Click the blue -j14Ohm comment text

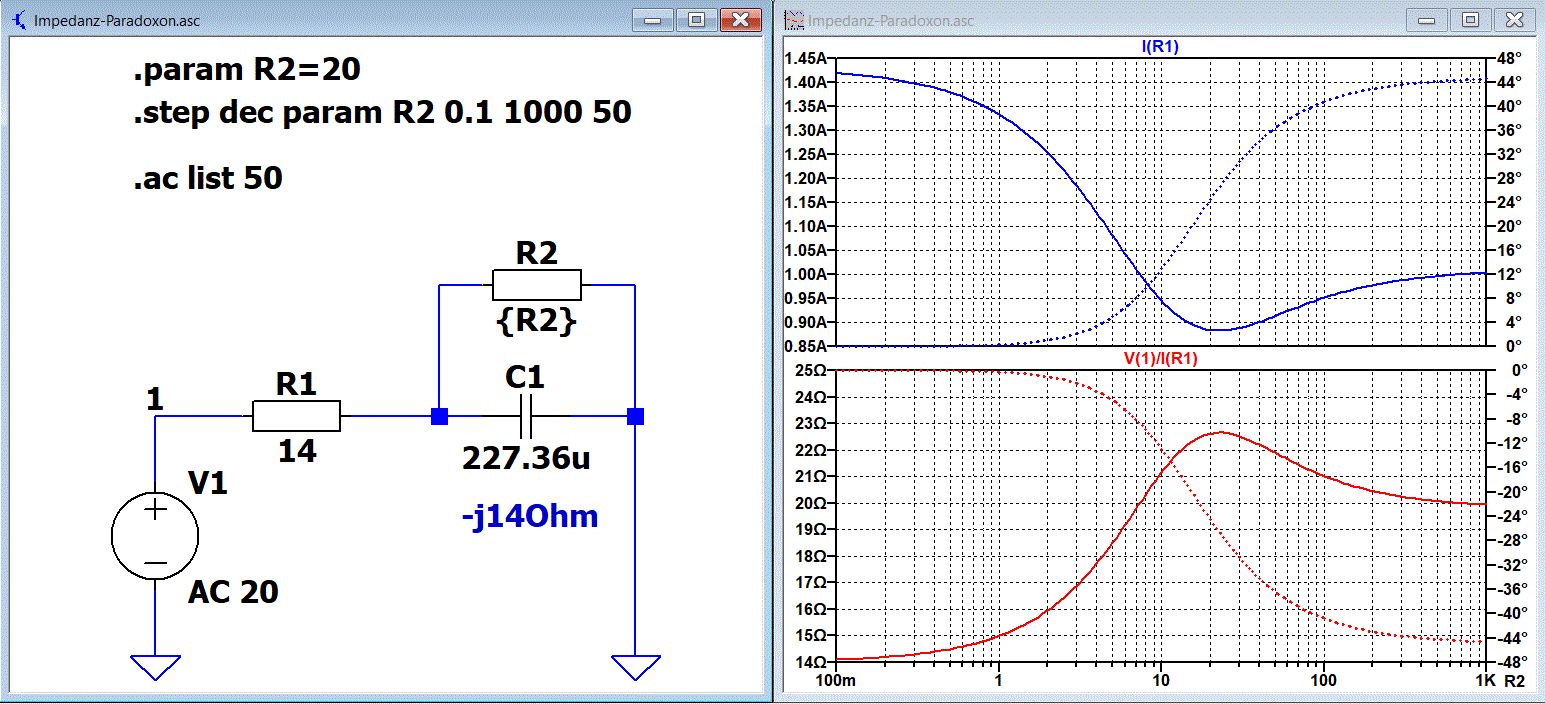pyautogui.click(x=530, y=517)
